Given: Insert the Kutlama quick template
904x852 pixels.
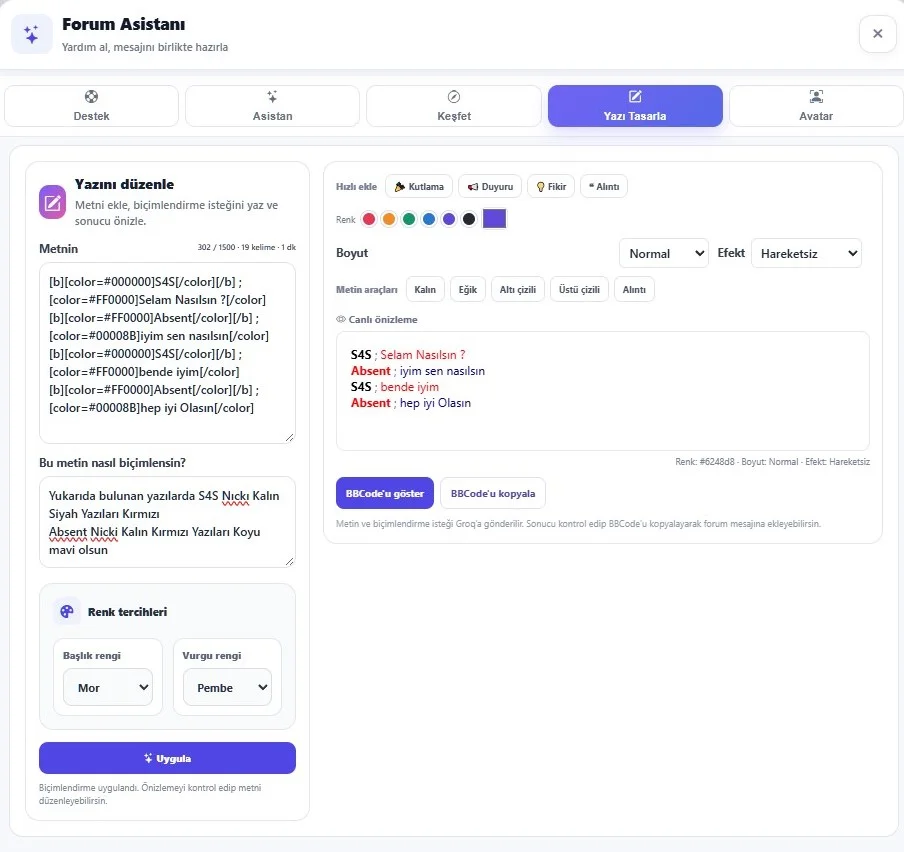Looking at the screenshot, I should [x=419, y=186].
